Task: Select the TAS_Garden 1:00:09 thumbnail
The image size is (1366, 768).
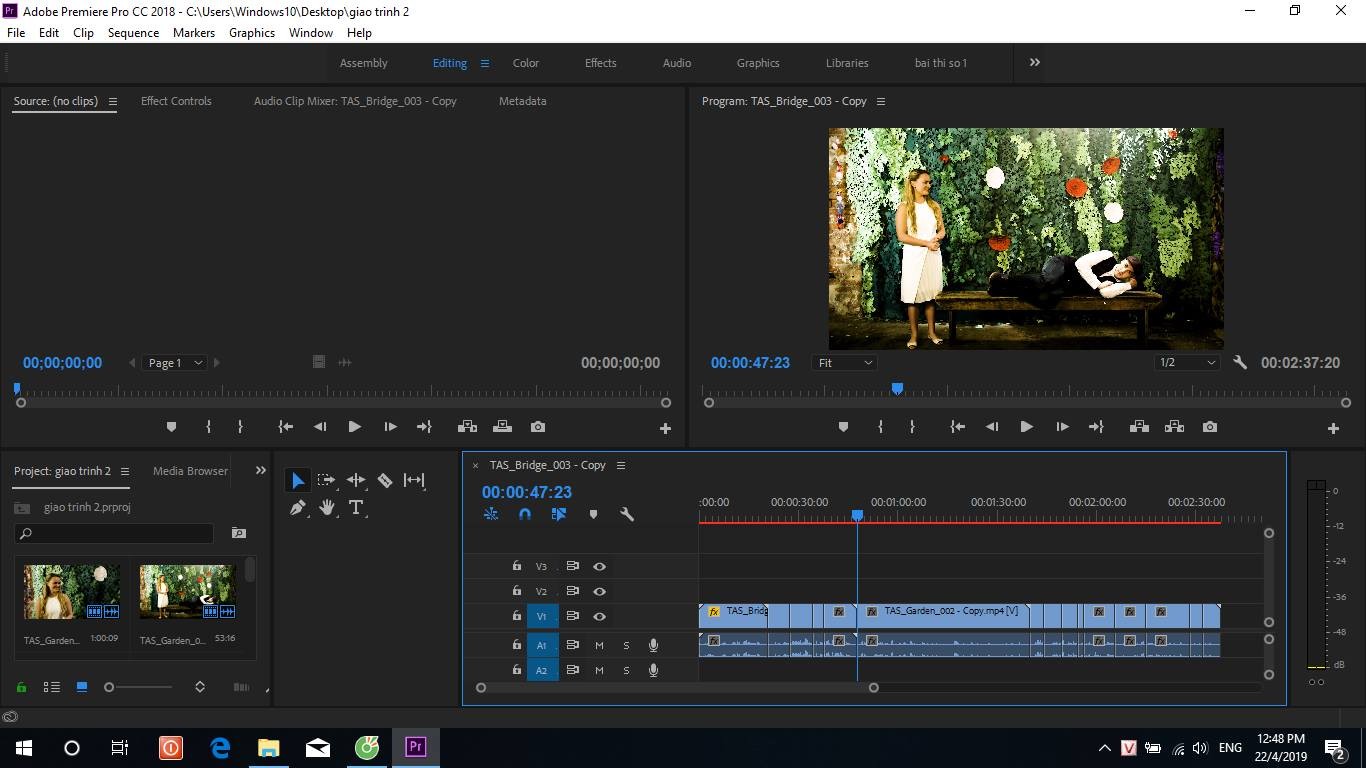Action: 71,592
